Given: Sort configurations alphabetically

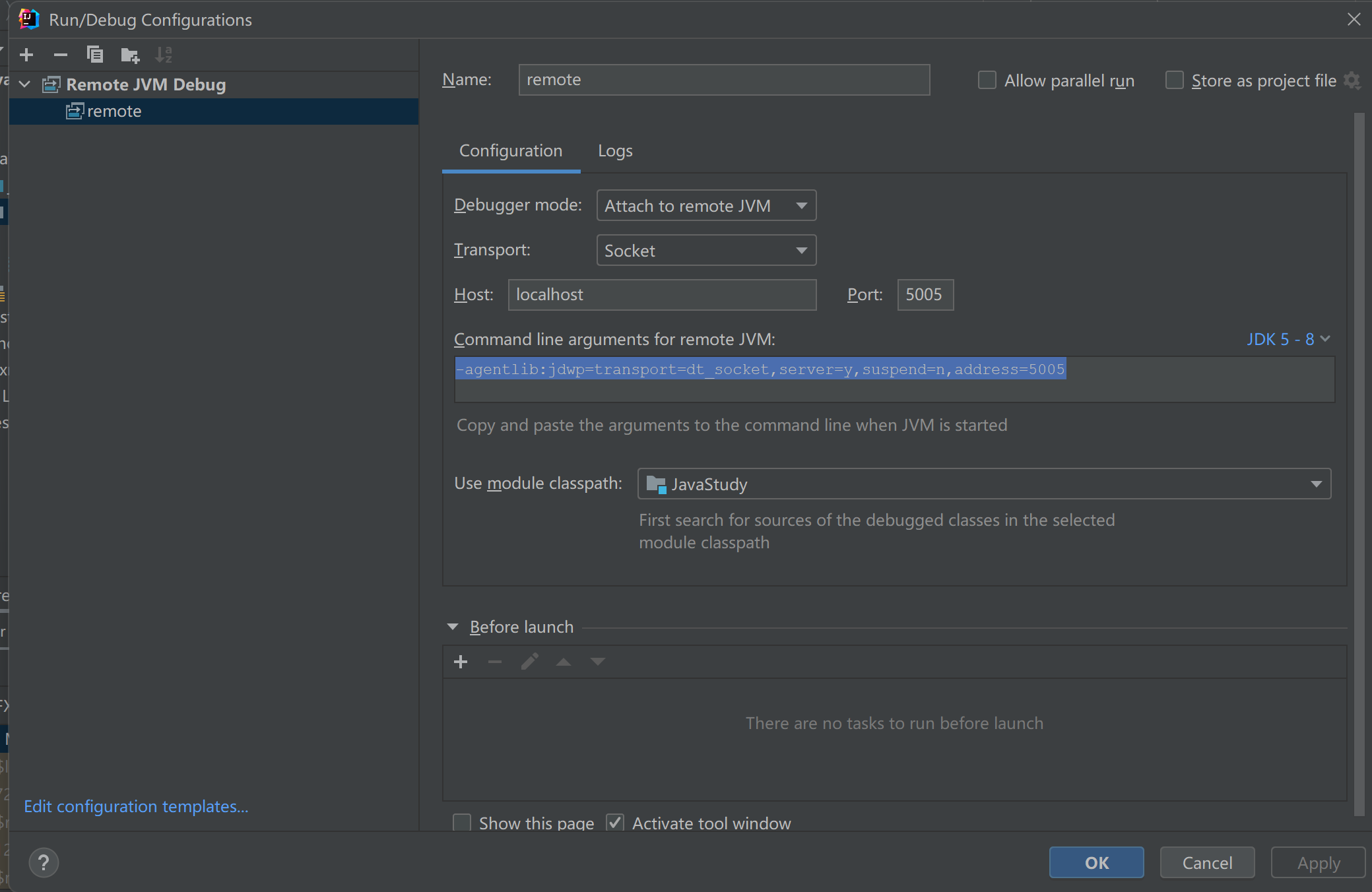Looking at the screenshot, I should coord(164,55).
